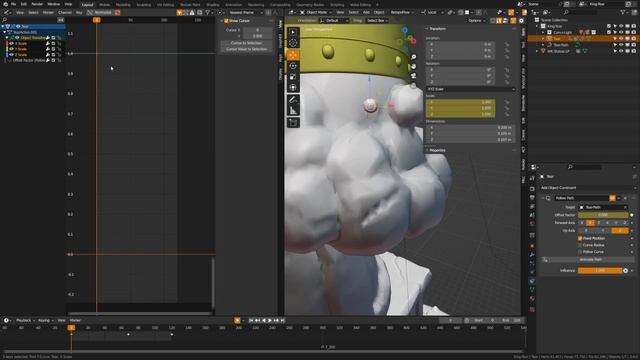Hide the Y Scale channel eye icon

click(x=11, y=49)
